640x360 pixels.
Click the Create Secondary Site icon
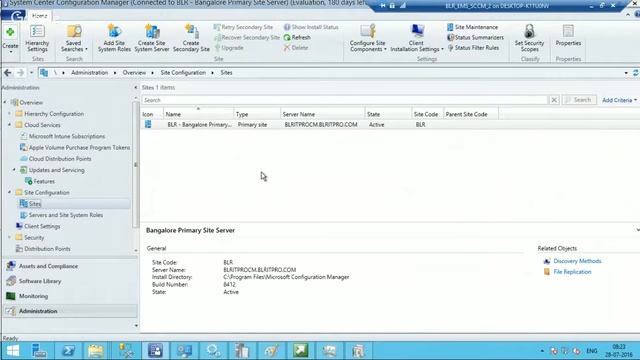click(x=191, y=38)
